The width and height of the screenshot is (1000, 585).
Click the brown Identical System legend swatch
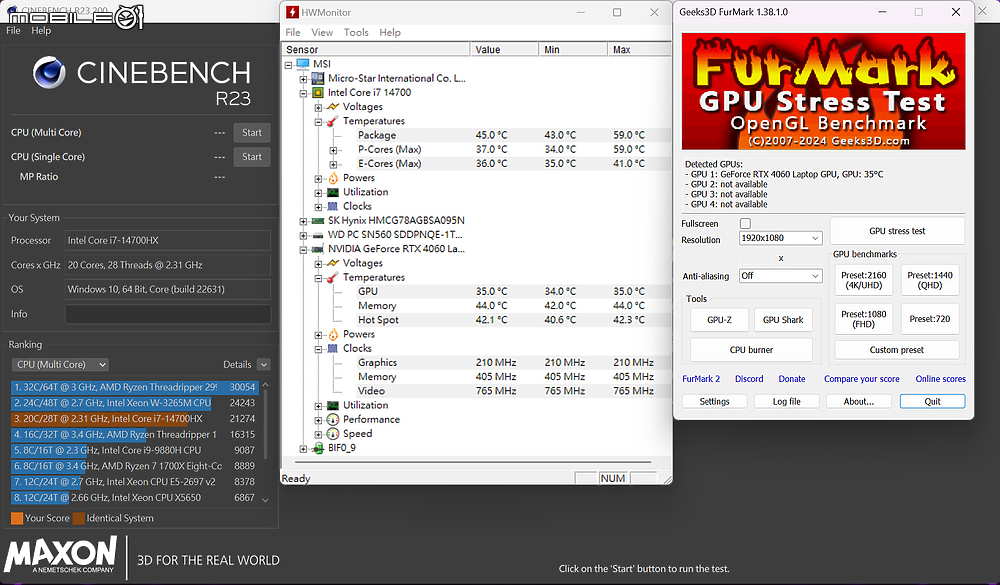(79, 518)
